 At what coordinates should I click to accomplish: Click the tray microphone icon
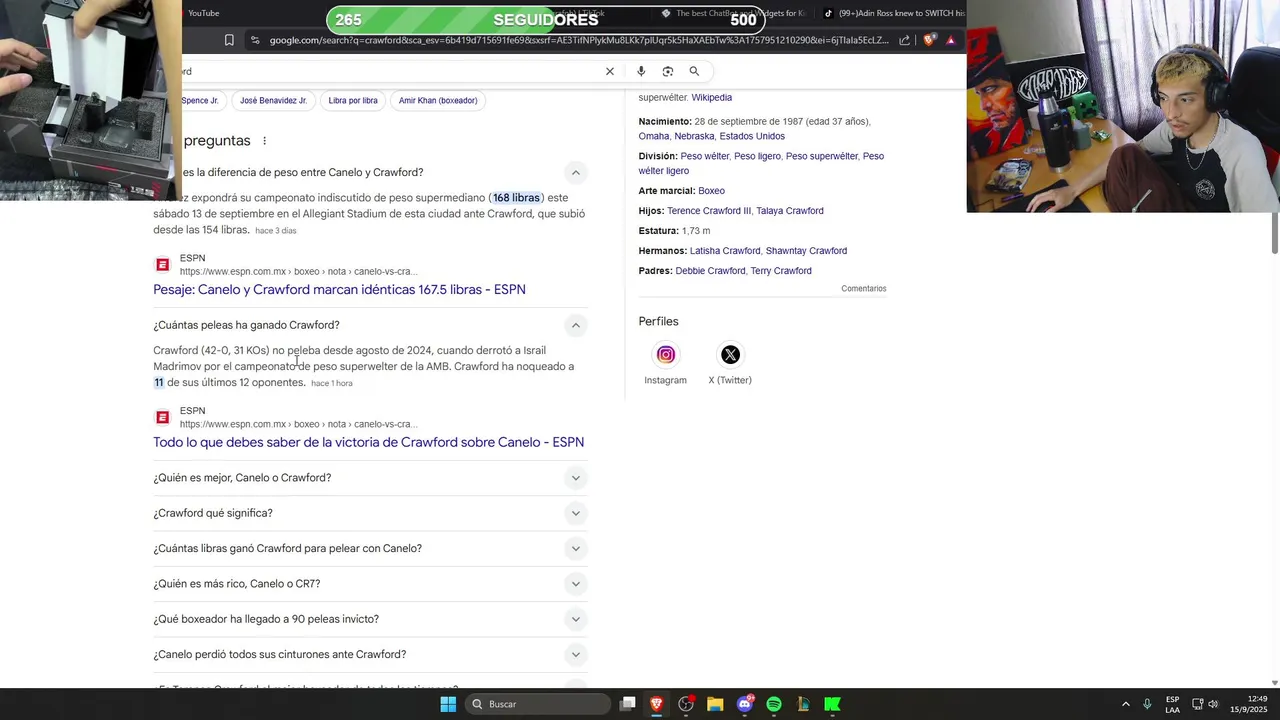point(1147,704)
